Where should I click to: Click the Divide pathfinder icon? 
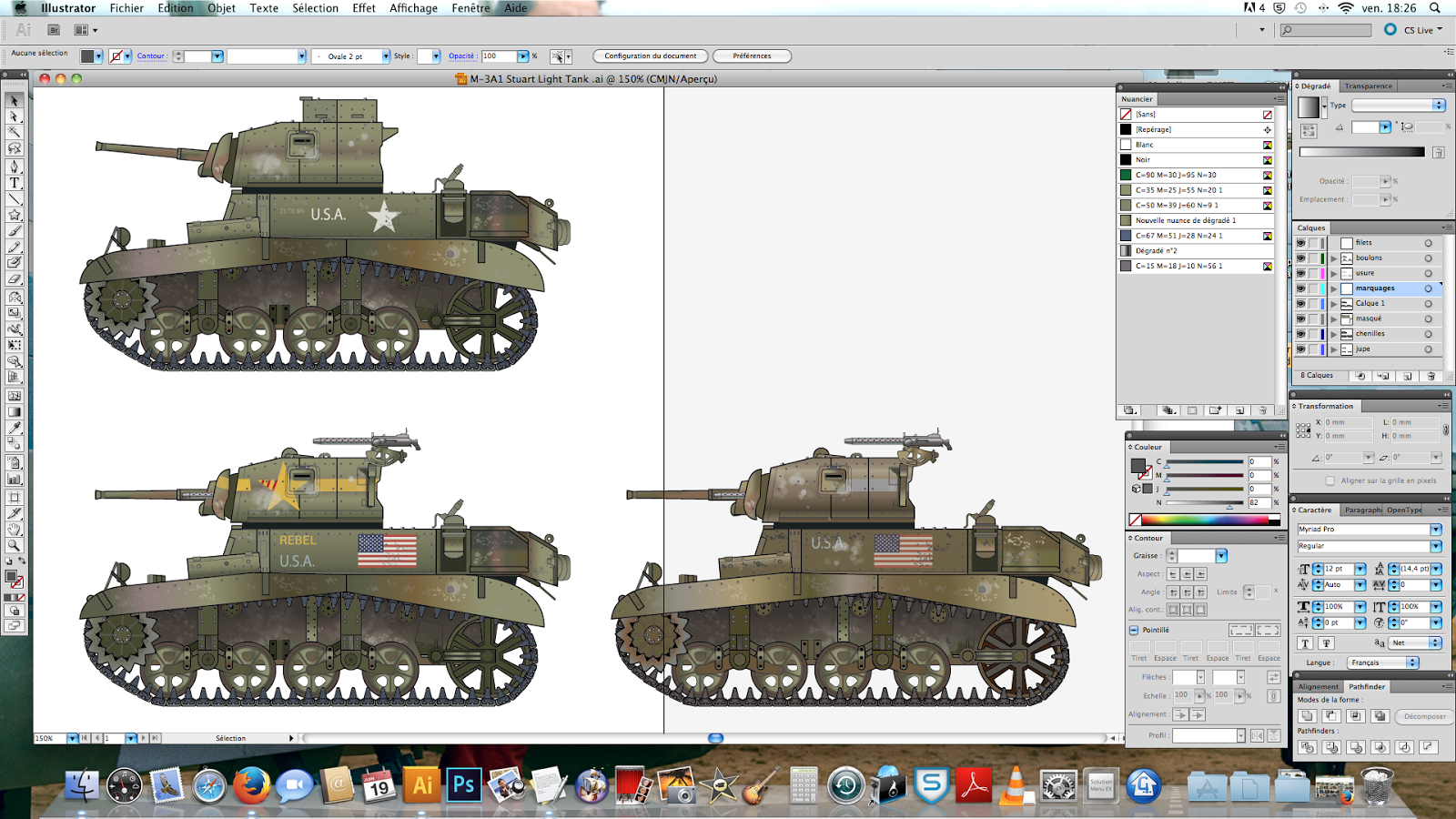tap(1308, 747)
